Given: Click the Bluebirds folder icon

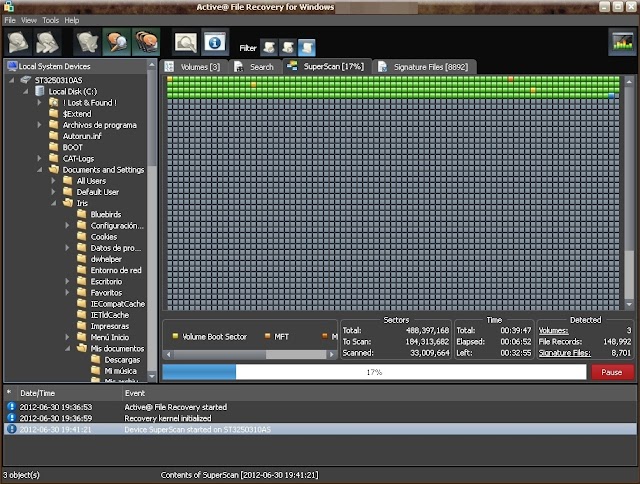Looking at the screenshot, I should click(x=82, y=214).
